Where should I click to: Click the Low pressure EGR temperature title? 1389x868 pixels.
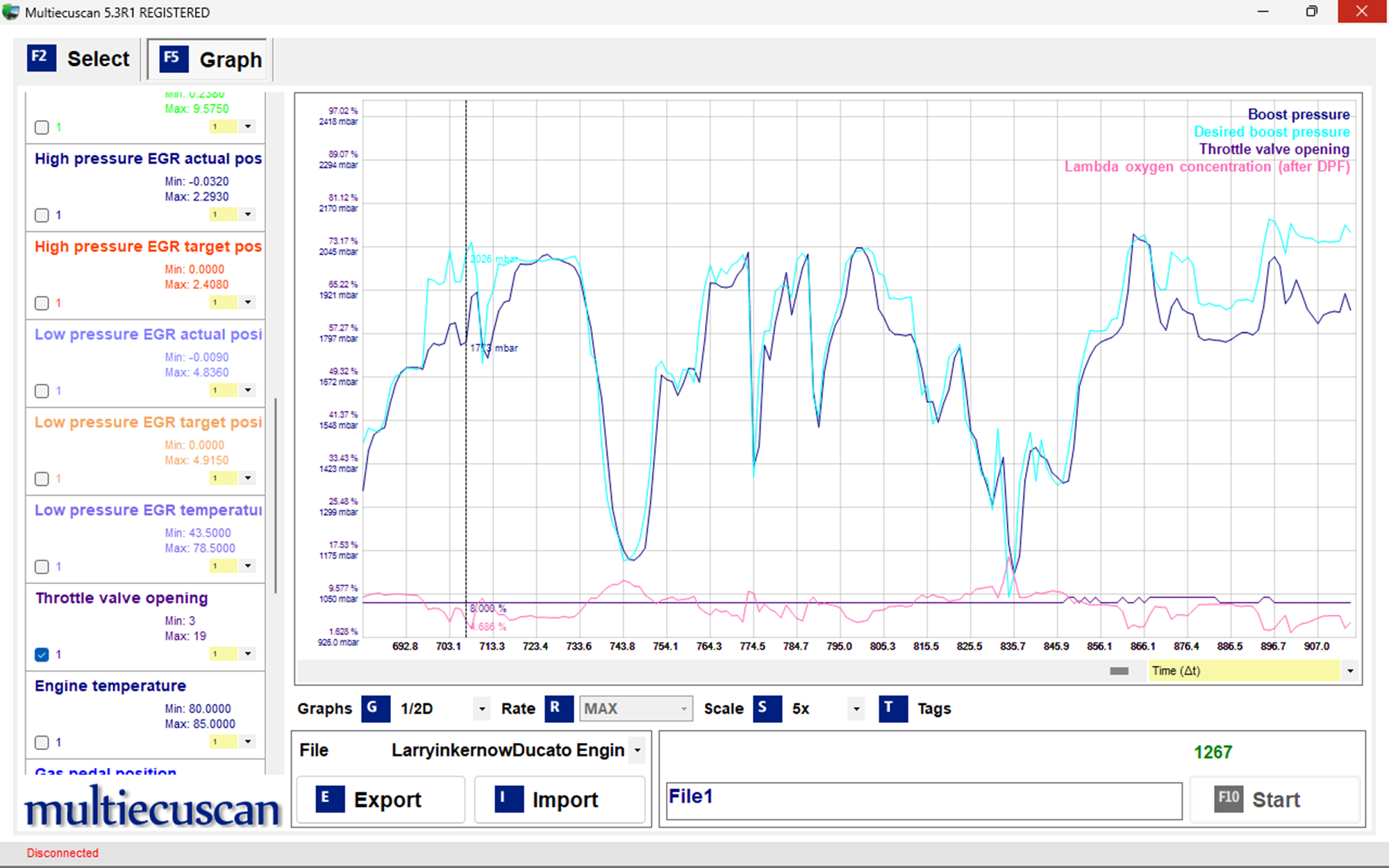click(x=148, y=510)
